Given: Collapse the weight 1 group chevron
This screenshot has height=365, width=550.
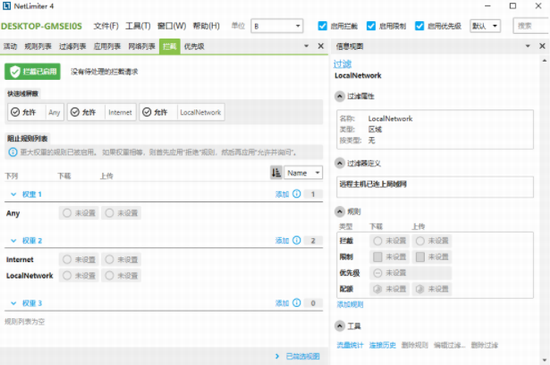Looking at the screenshot, I should pos(13,194).
